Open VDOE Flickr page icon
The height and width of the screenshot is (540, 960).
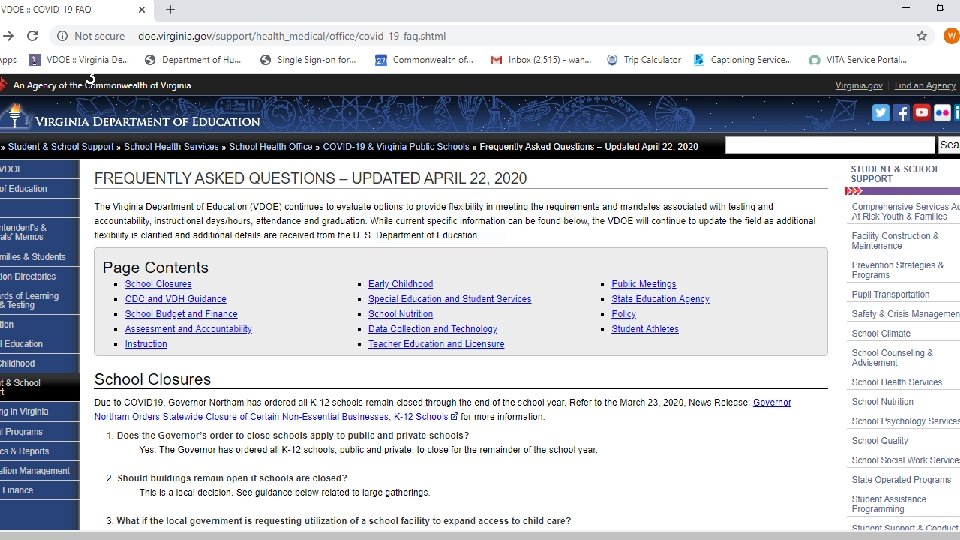point(942,113)
